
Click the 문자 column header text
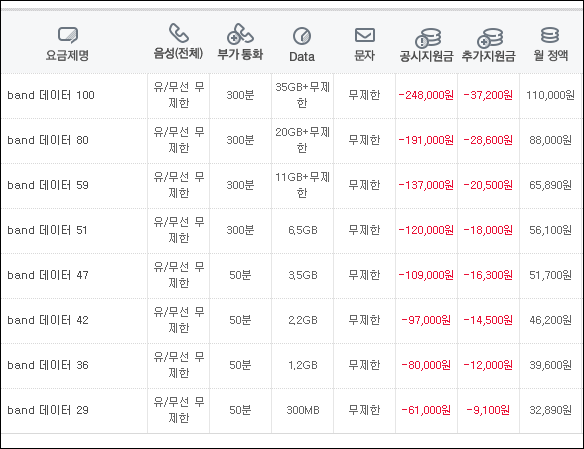tap(365, 55)
